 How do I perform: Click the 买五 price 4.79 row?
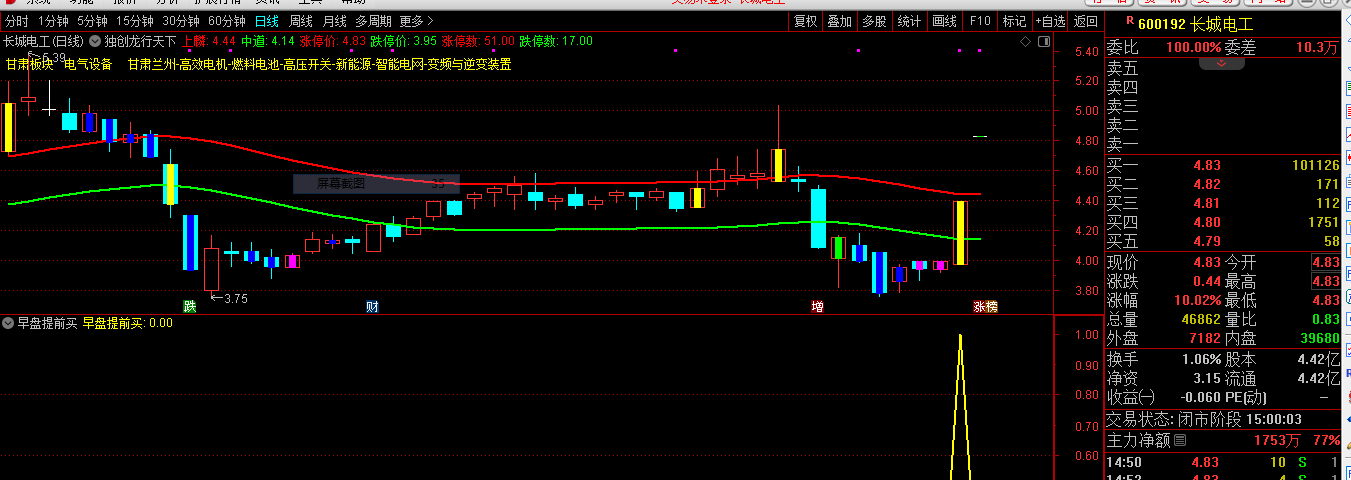coord(1222,241)
